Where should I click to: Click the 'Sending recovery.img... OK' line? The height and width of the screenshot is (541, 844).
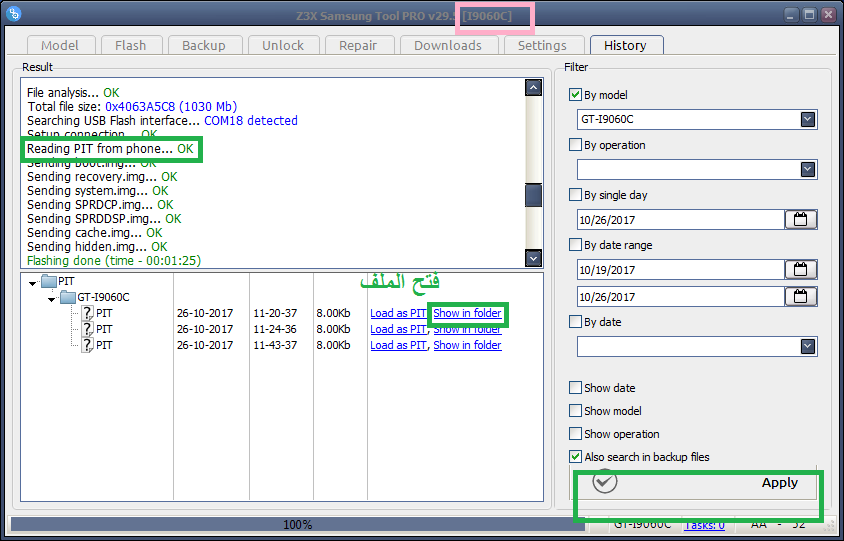[102, 177]
